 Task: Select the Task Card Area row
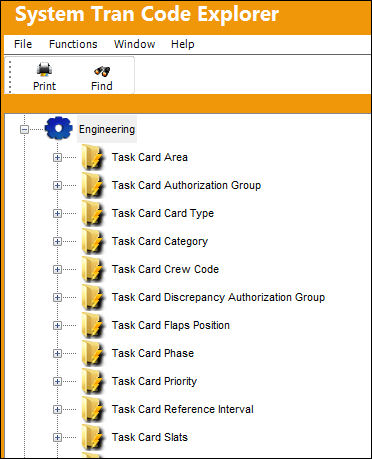coord(150,157)
